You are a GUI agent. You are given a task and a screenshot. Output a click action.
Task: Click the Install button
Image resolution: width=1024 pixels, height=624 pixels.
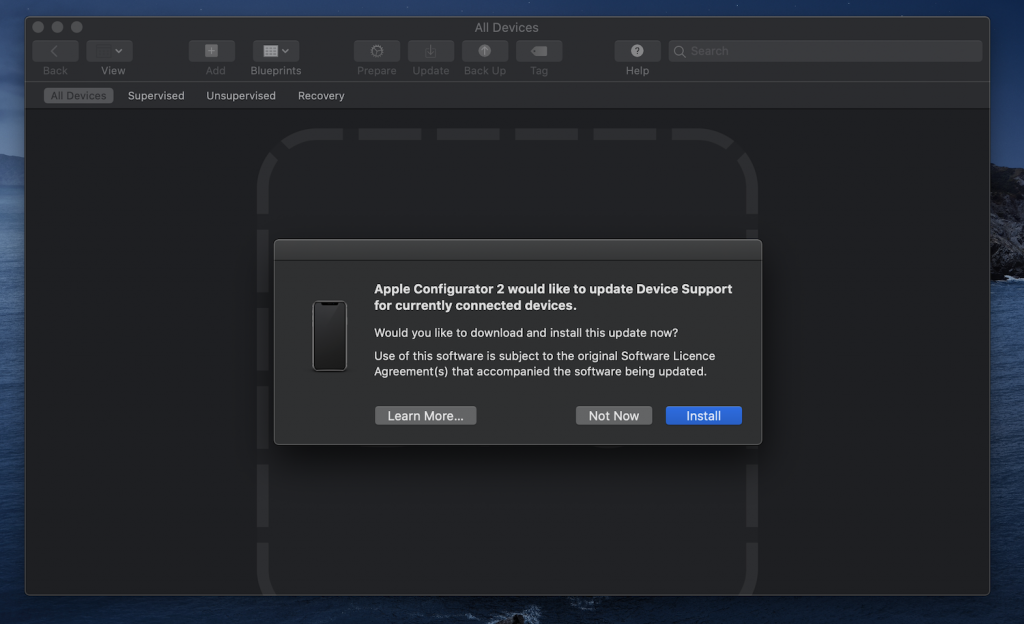703,415
